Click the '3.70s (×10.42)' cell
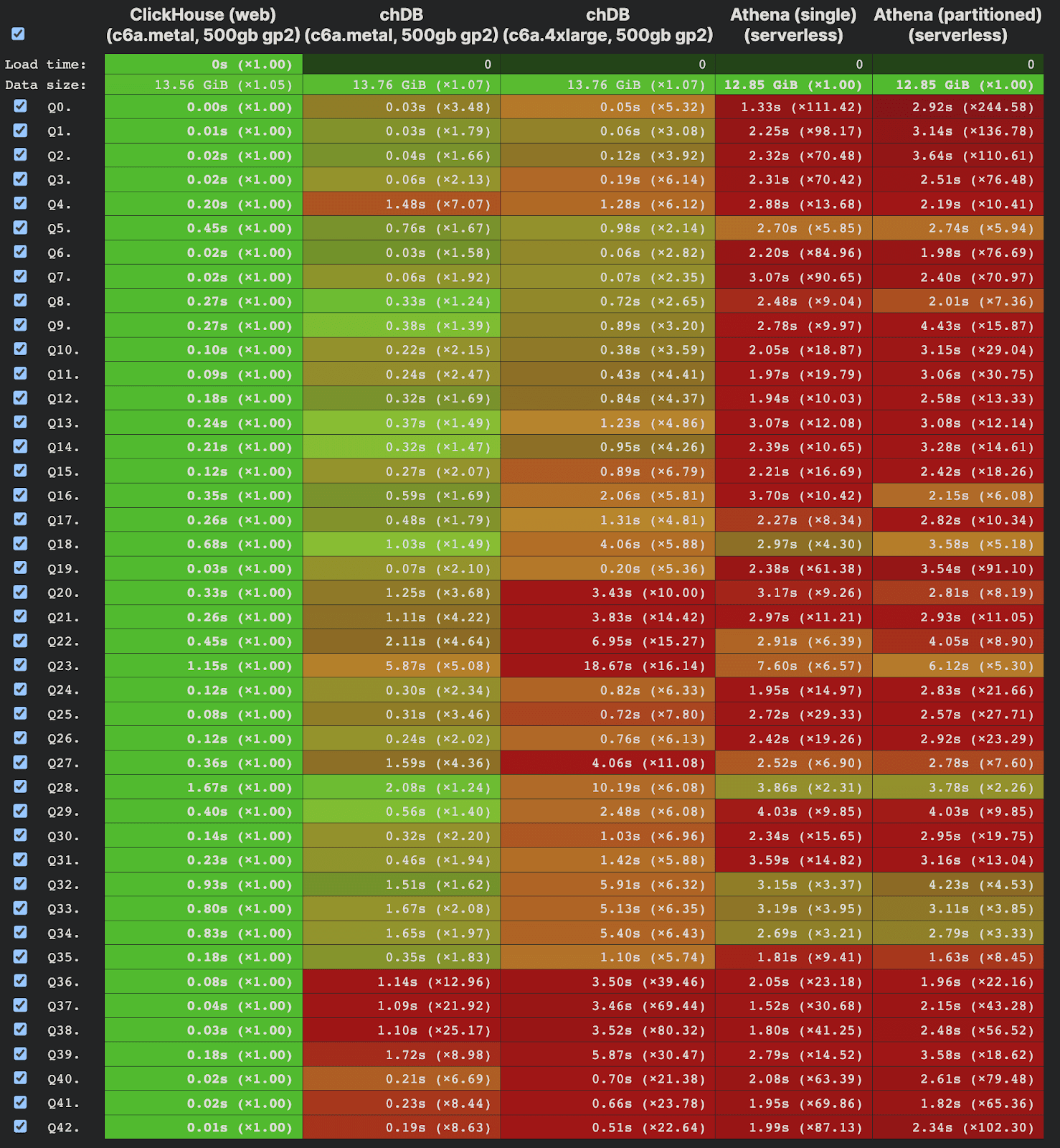The height and width of the screenshot is (1148, 1060). (794, 496)
